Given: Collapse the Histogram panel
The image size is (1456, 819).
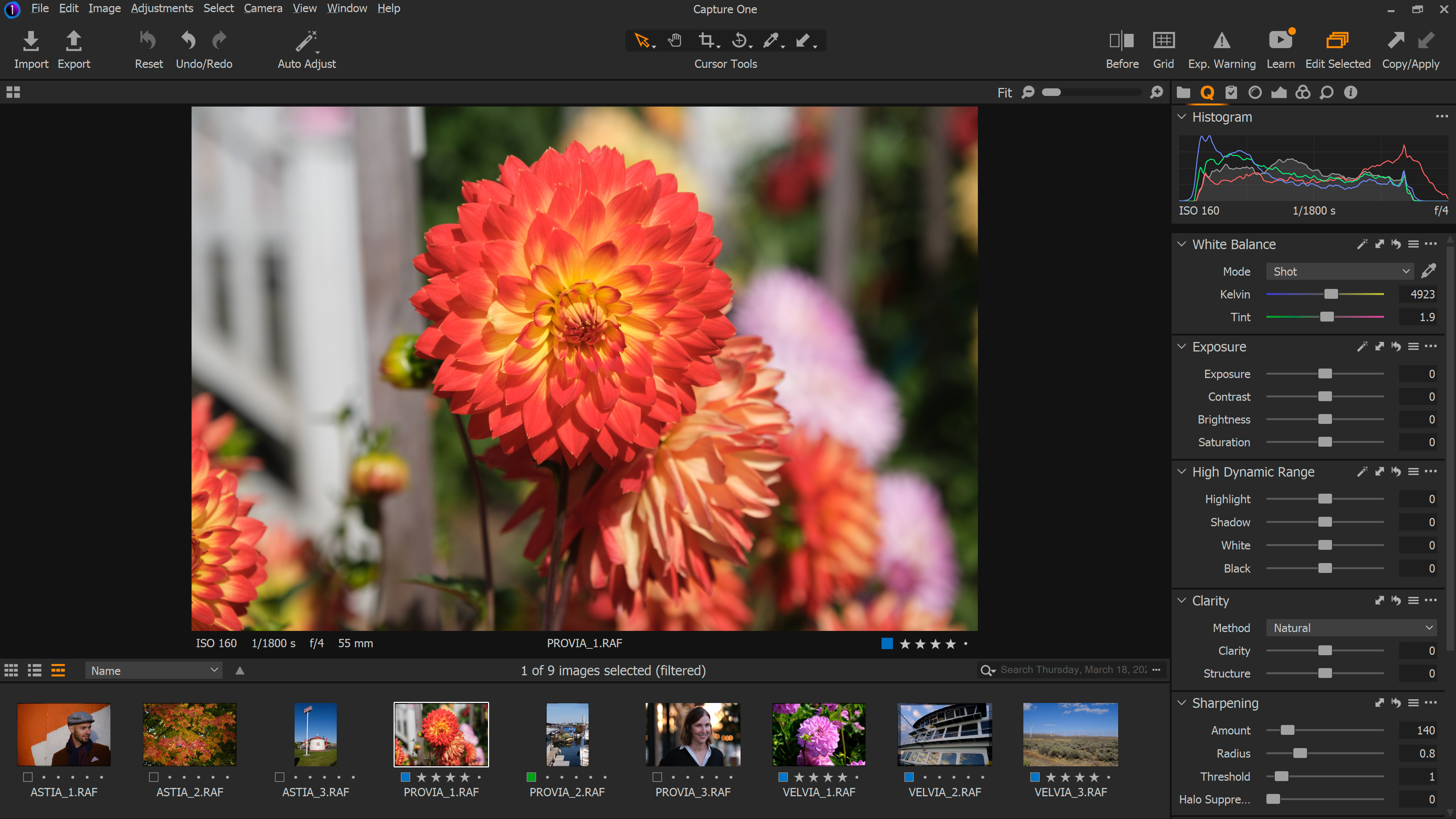Looking at the screenshot, I should pyautogui.click(x=1181, y=117).
